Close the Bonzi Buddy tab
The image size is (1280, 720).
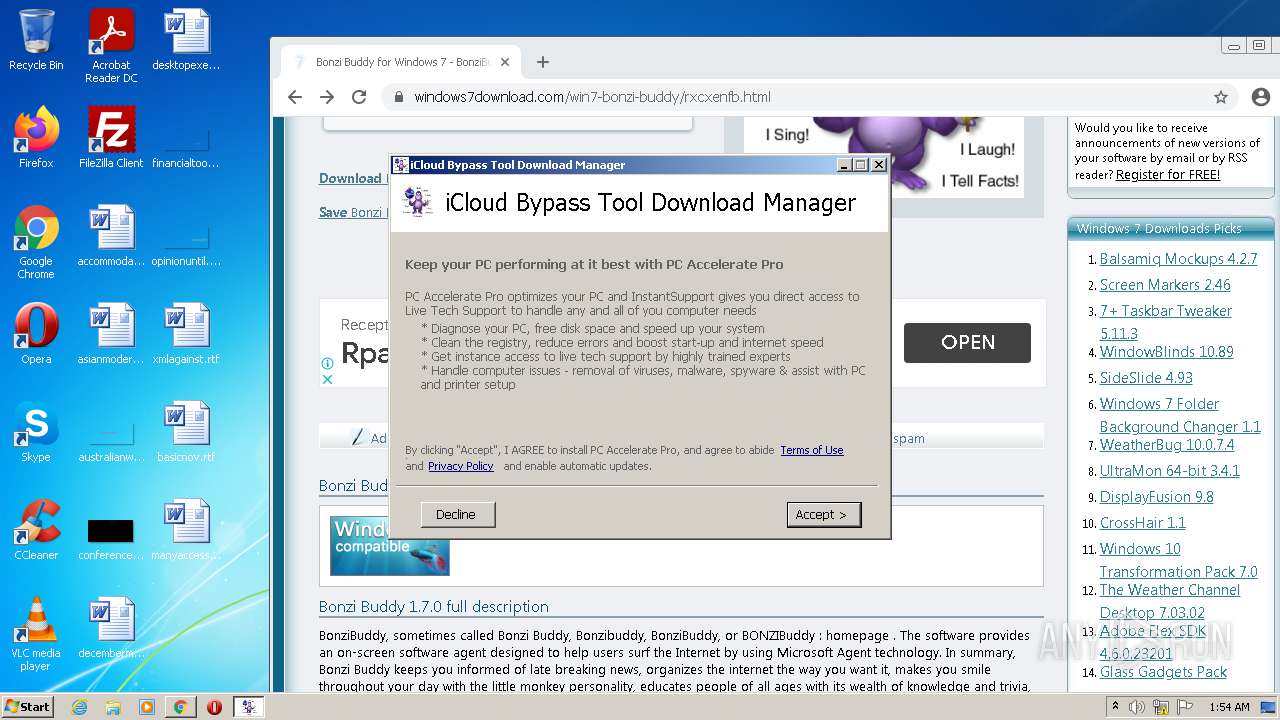click(505, 62)
